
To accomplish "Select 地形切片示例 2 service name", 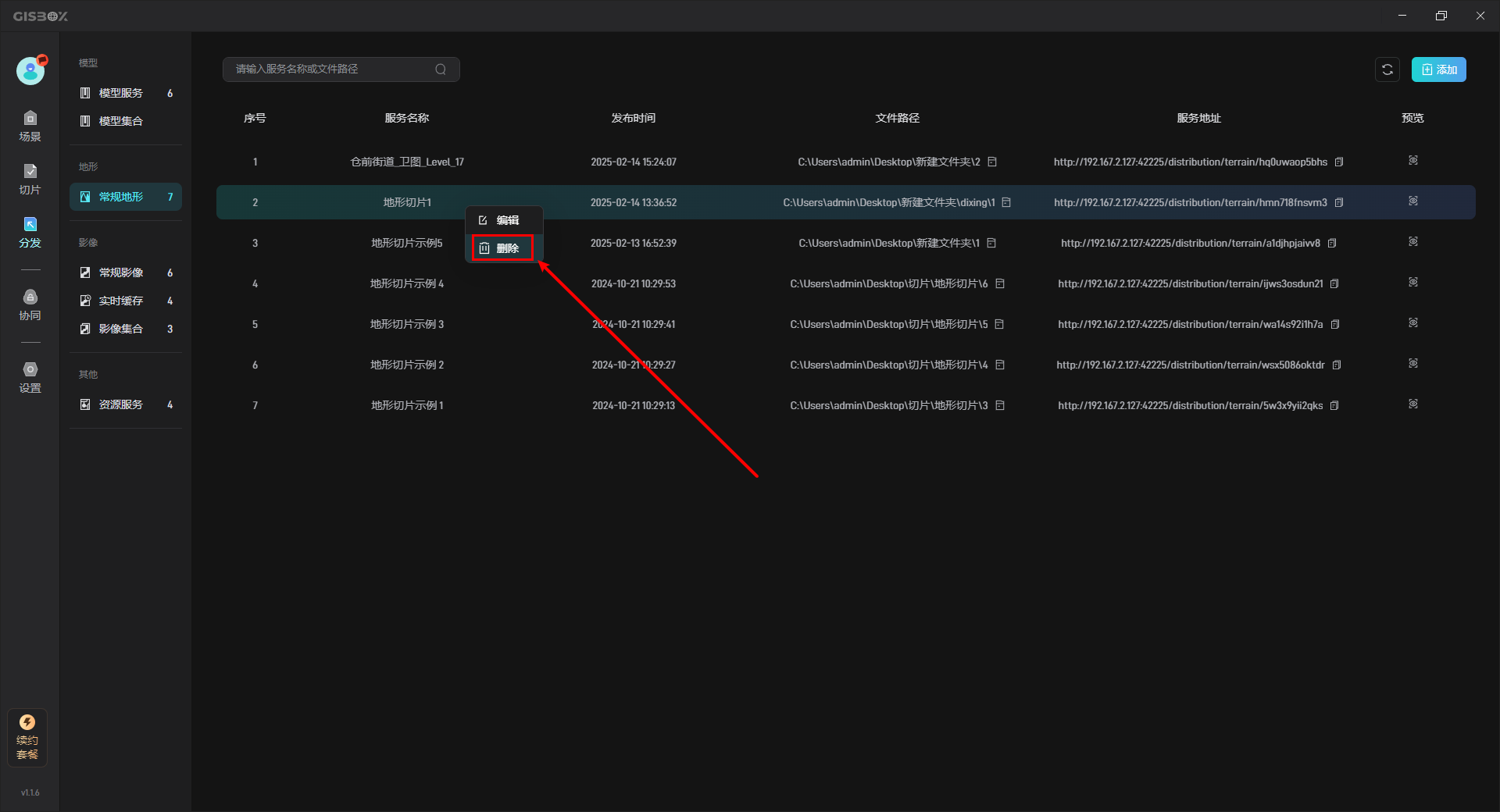I will click(407, 365).
